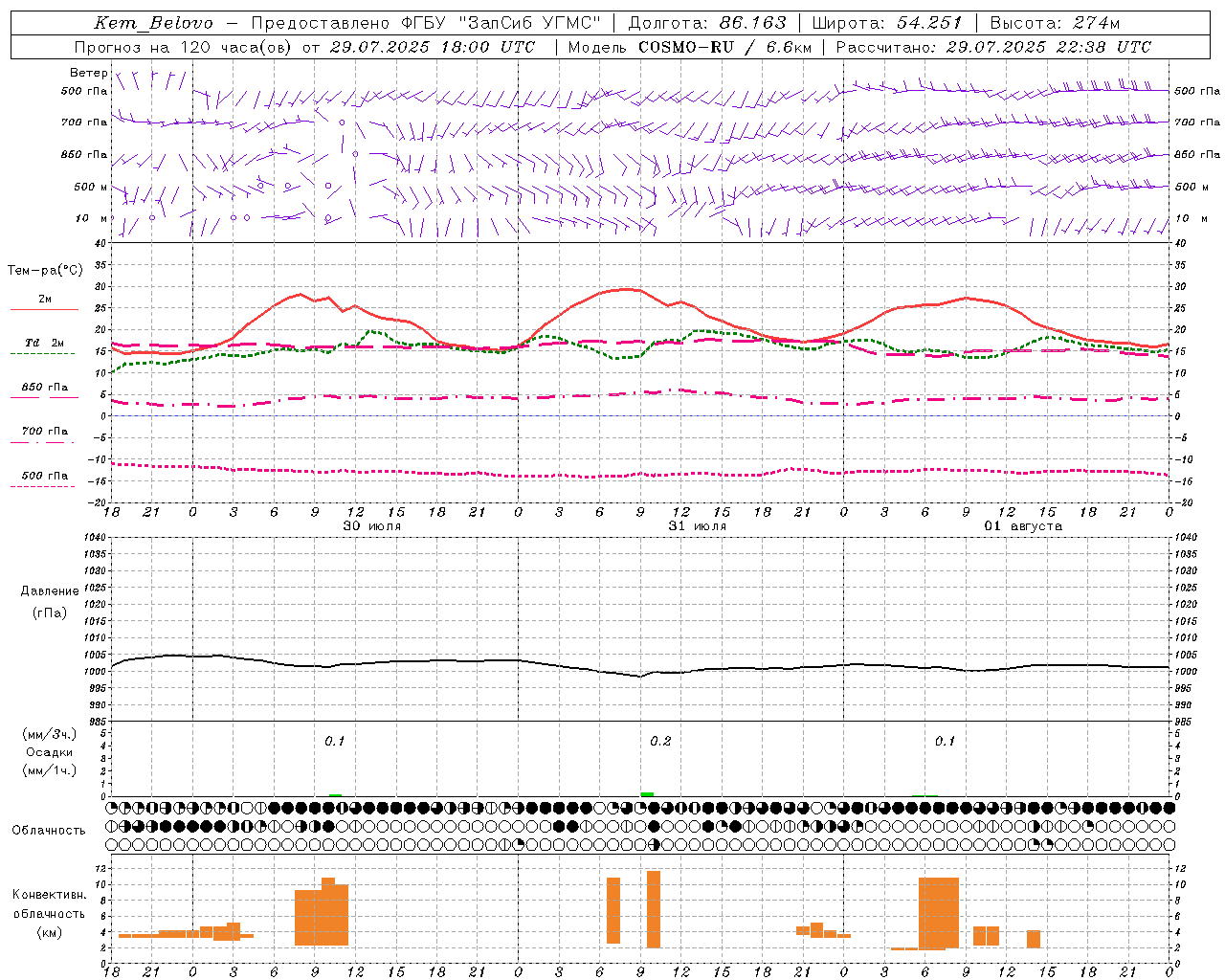Click the '01 августа' date label
Image resolution: width=1225 pixels, height=980 pixels.
(x=1023, y=526)
